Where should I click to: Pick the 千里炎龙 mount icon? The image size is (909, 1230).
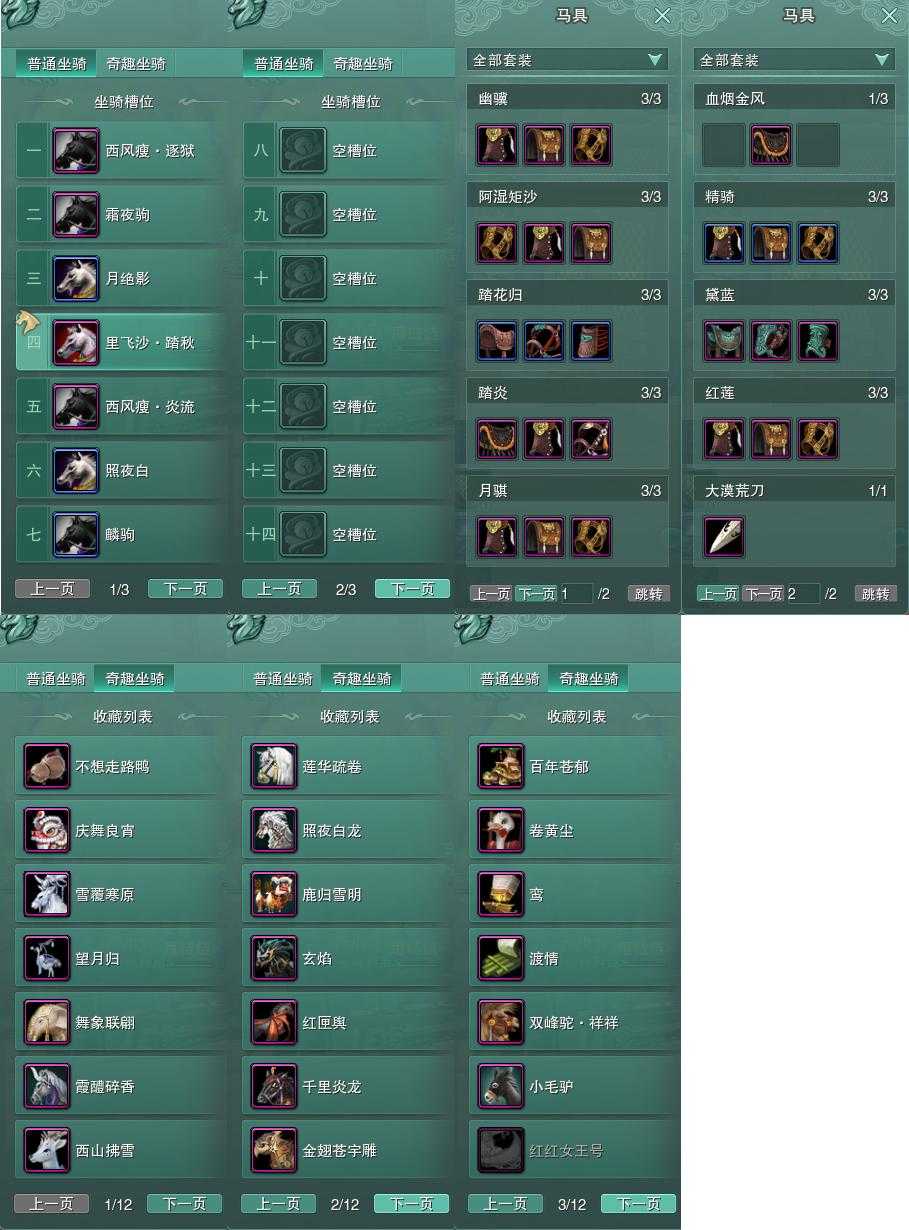tap(275, 1087)
